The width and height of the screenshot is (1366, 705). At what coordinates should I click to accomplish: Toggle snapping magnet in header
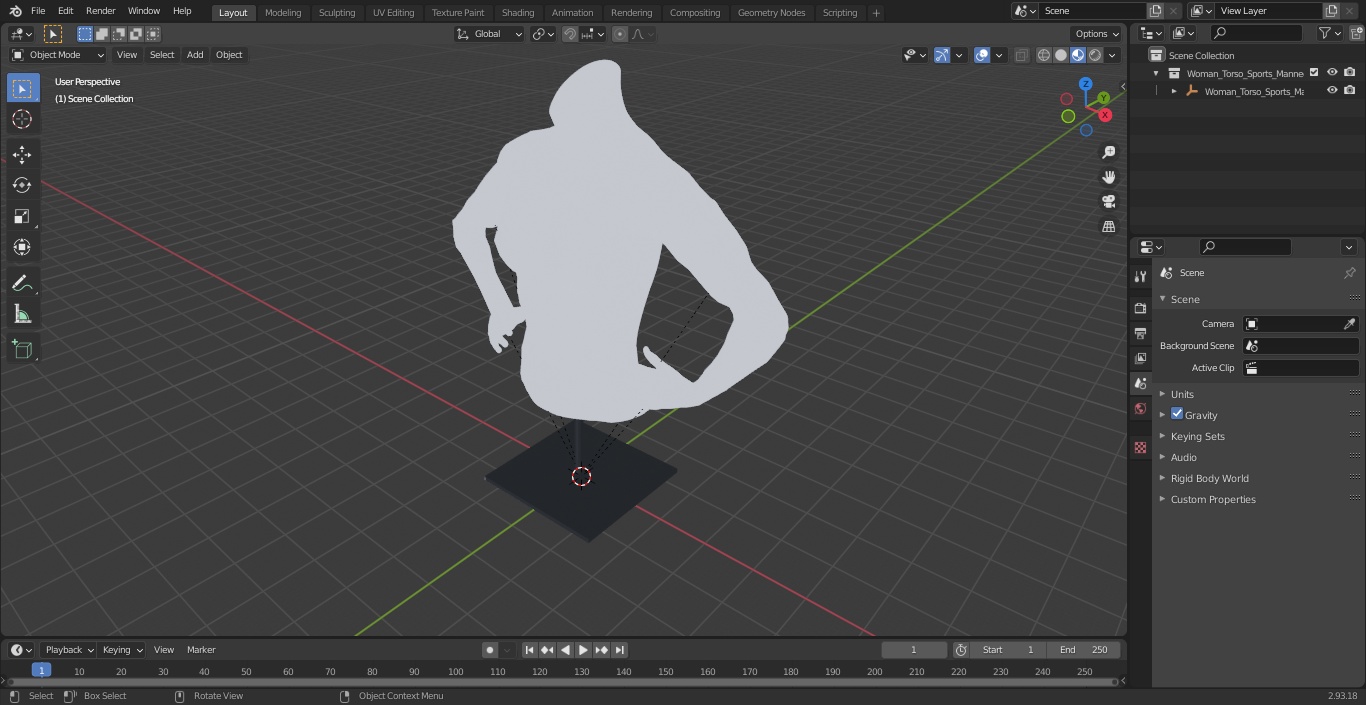pos(570,34)
